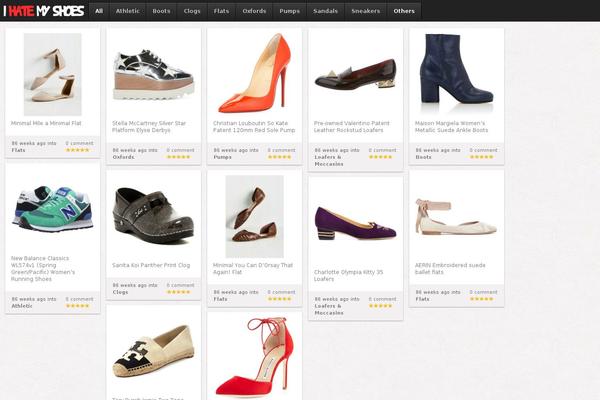Open the comment count on Minimal Mile card
This screenshot has width=600, height=400.
79,144
